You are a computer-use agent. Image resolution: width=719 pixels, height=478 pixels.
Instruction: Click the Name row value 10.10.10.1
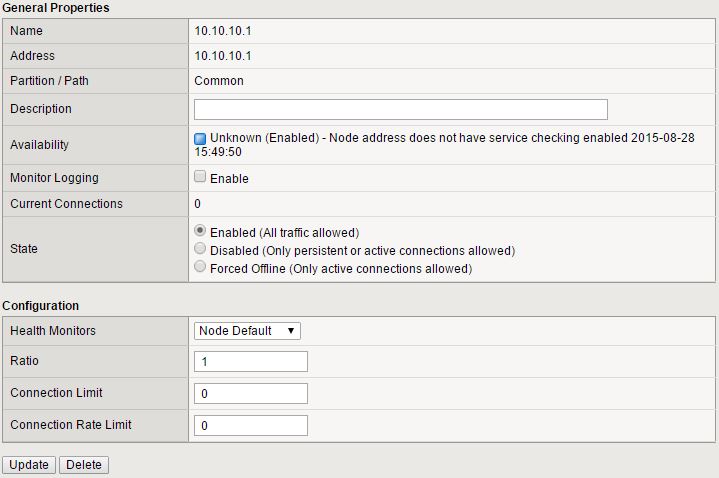tap(223, 31)
